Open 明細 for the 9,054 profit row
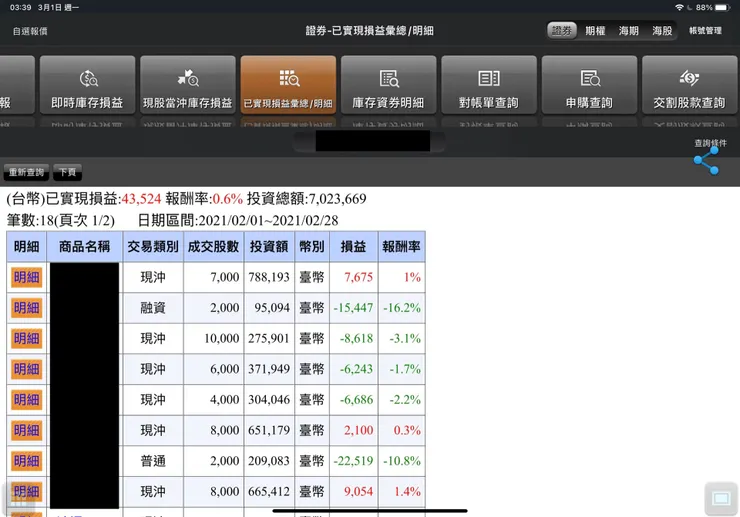The height and width of the screenshot is (517, 740). [x=27, y=492]
